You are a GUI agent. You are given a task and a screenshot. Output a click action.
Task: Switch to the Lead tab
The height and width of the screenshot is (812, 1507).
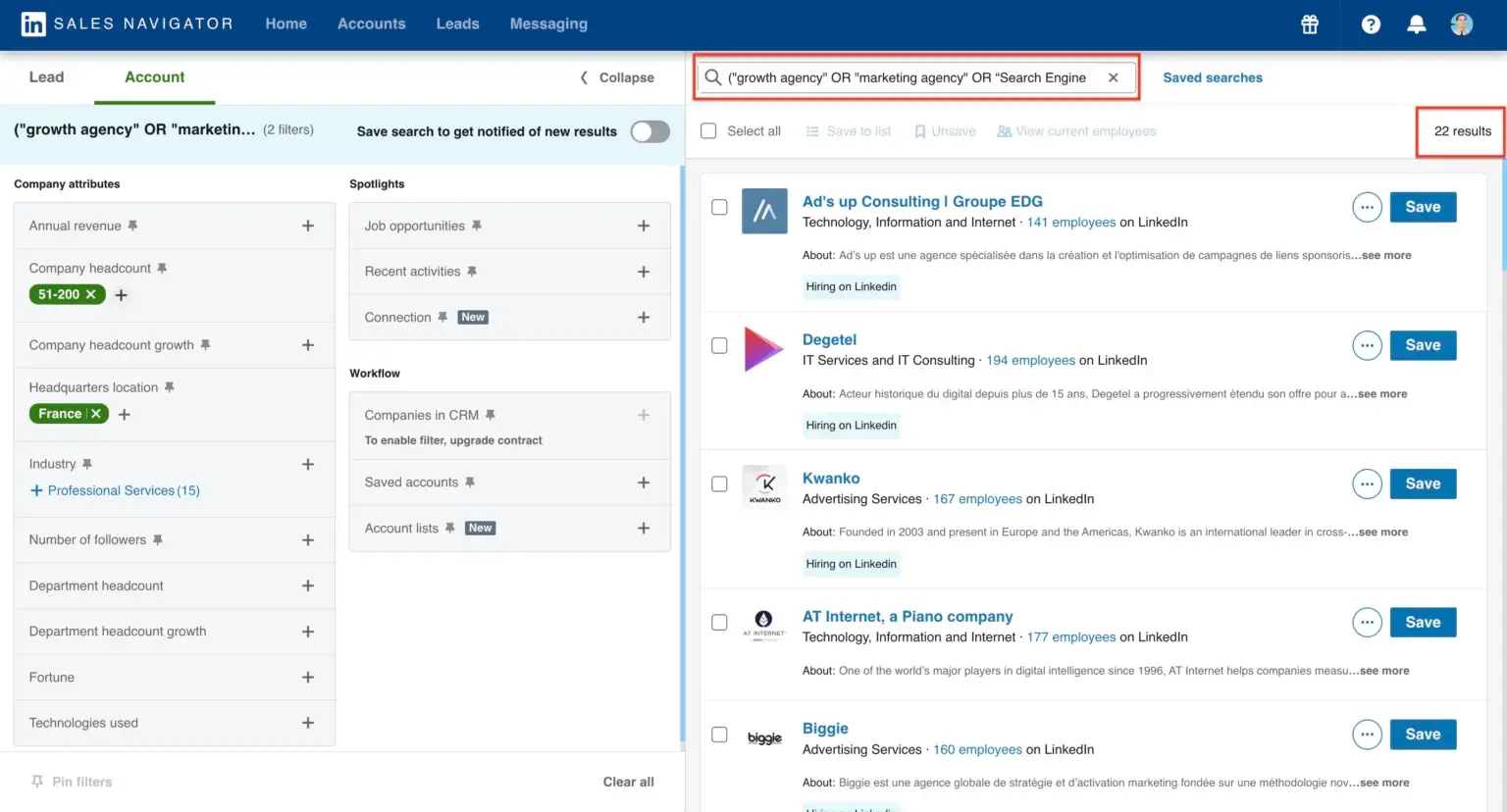point(46,76)
